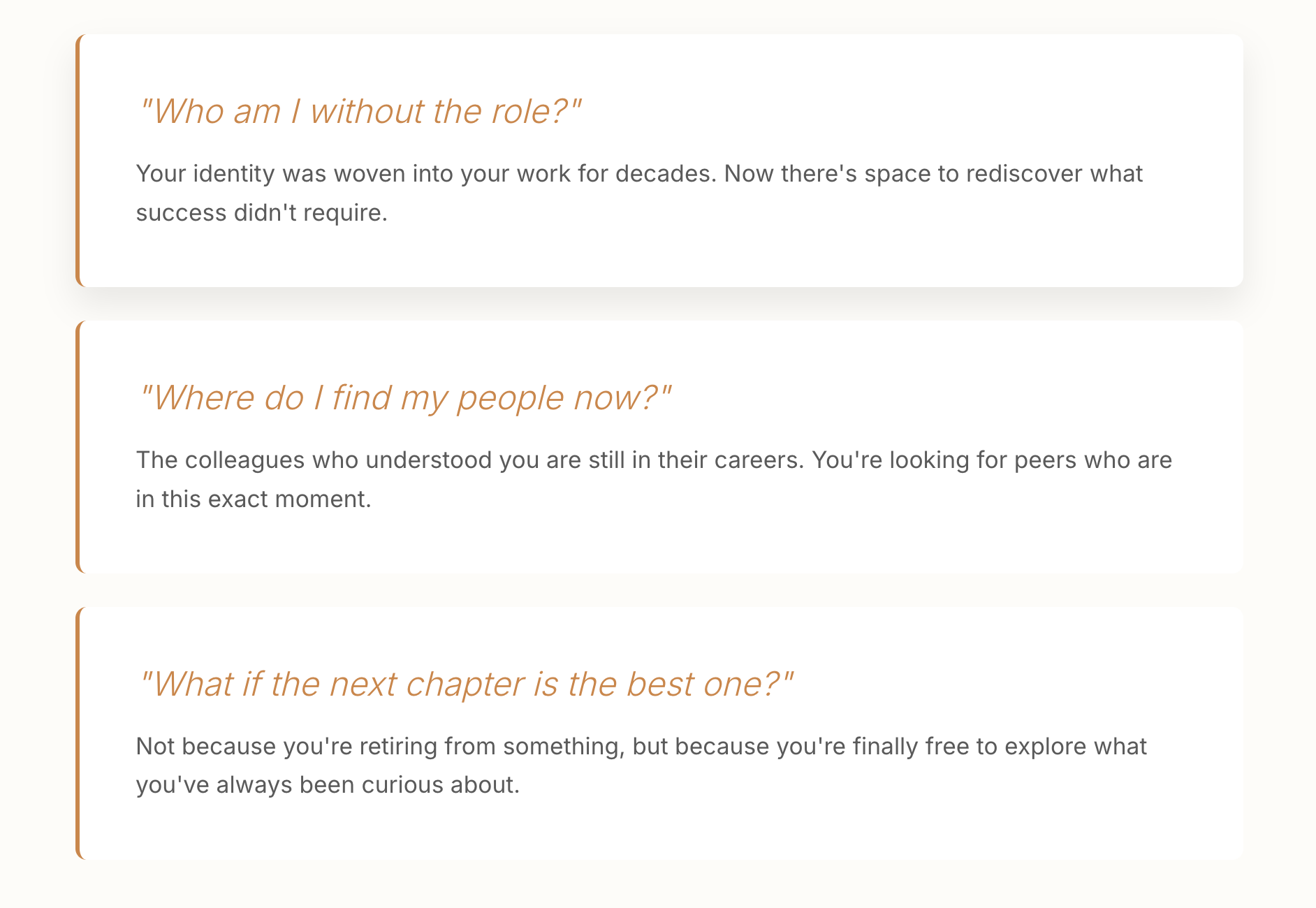Screen dimensions: 1316x908
Task: Click the paragraph starting "Your identity was woven"
Action: coord(639,193)
